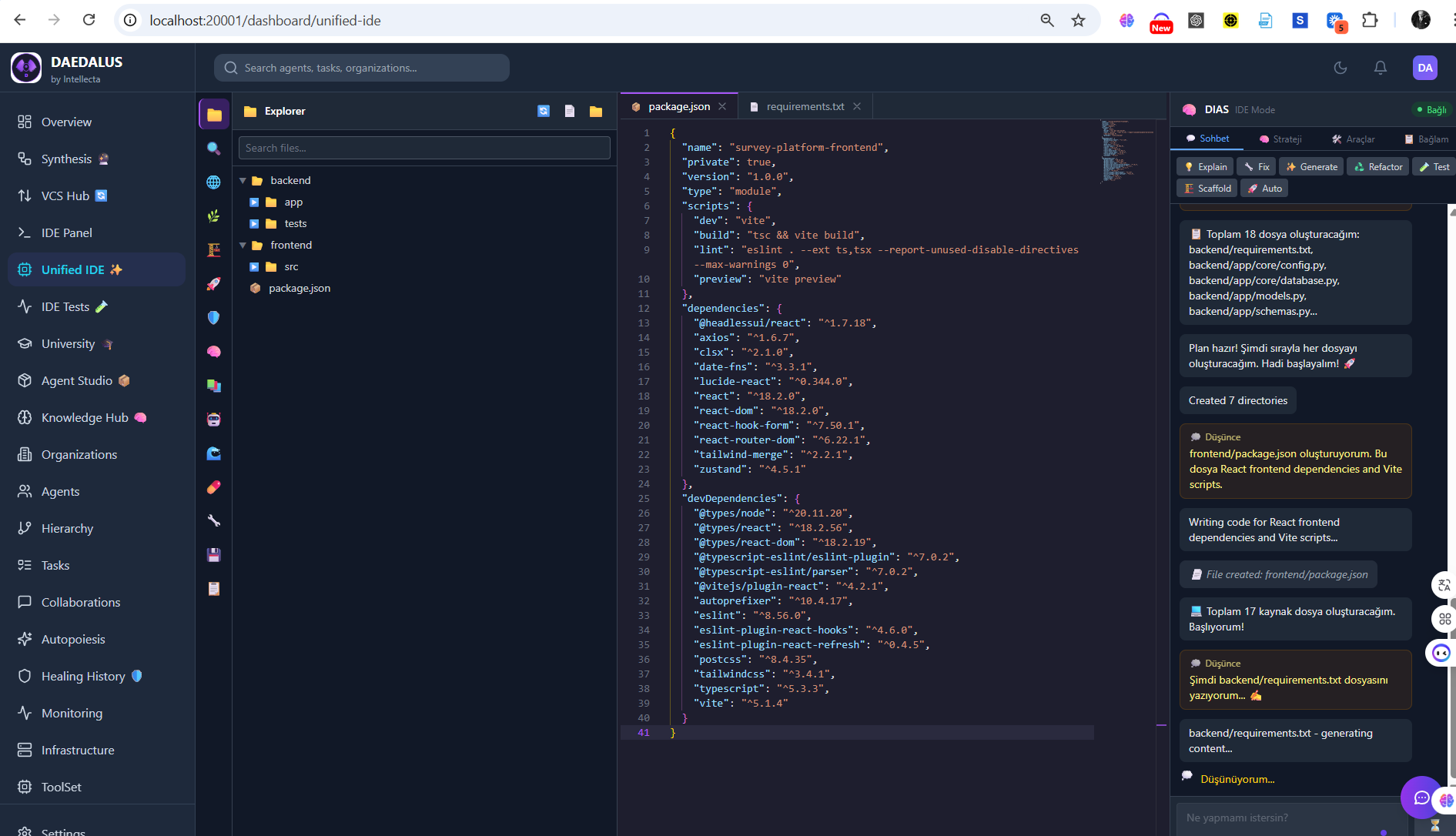The height and width of the screenshot is (836, 1456).
Task: Click the floppy disk save icon
Action: [x=214, y=555]
